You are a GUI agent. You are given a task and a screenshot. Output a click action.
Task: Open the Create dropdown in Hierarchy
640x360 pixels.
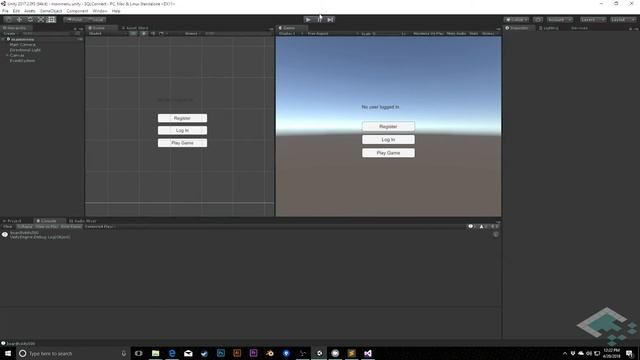point(10,33)
